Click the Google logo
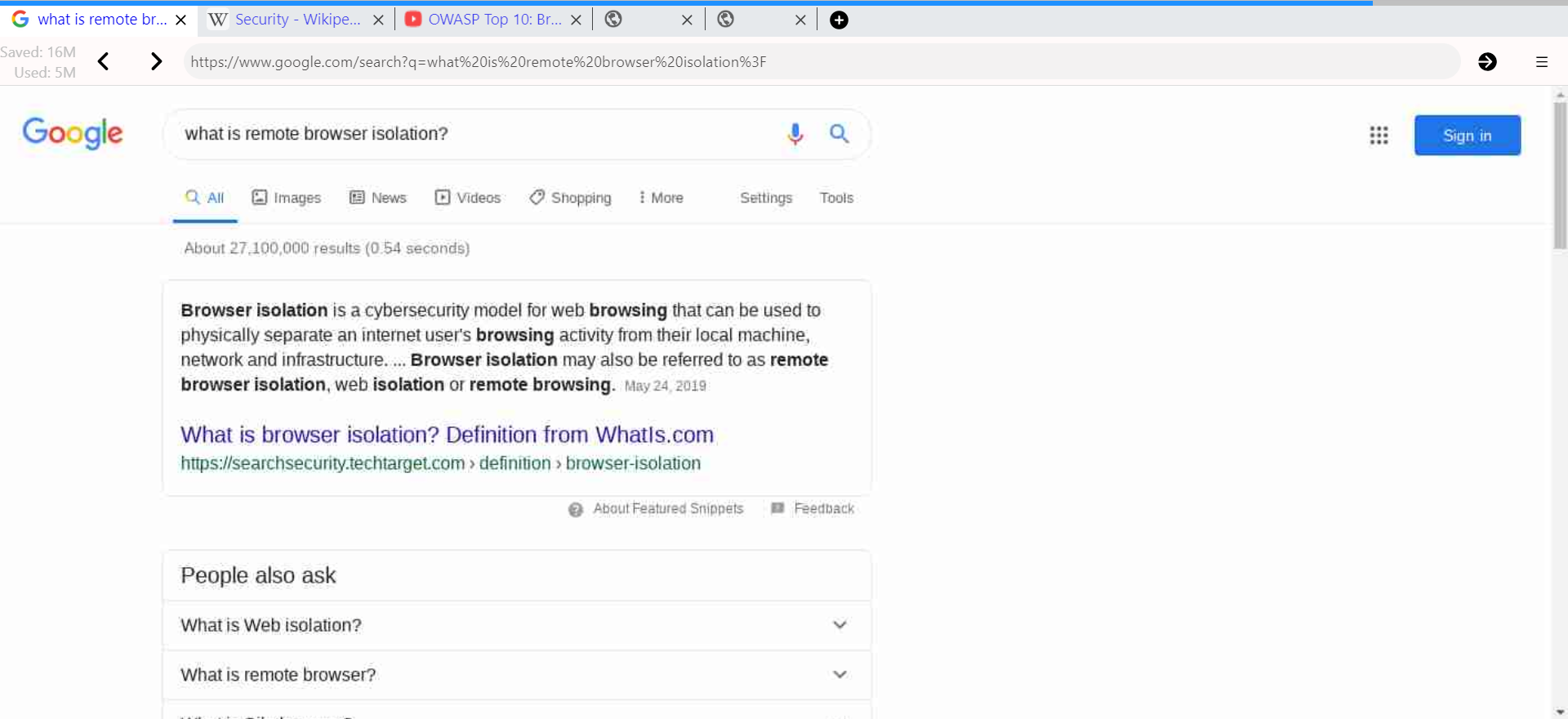The height and width of the screenshot is (719, 1568). coord(73,133)
